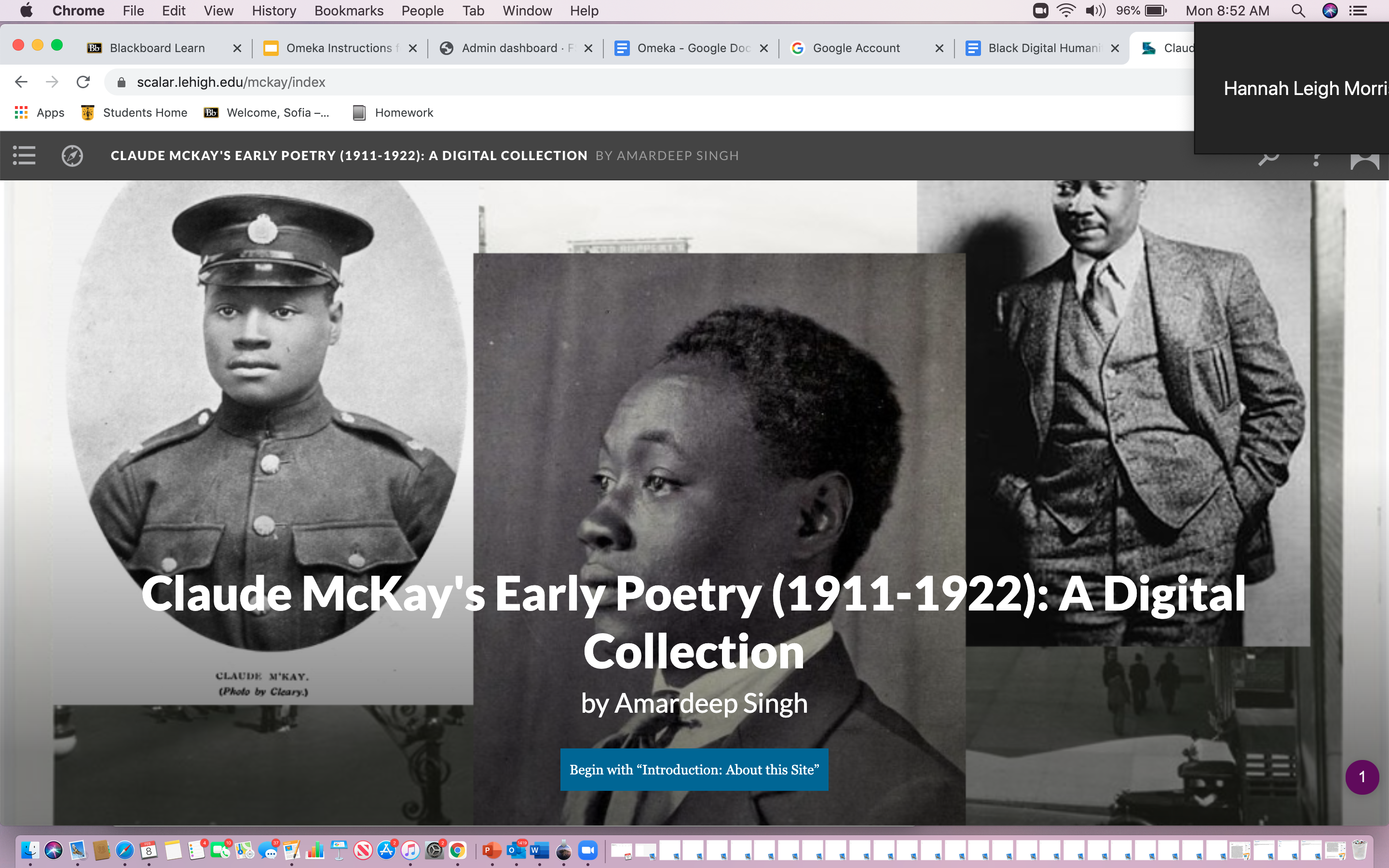The image size is (1389, 868).
Task: Open the Apple menu
Action: pyautogui.click(x=27, y=10)
